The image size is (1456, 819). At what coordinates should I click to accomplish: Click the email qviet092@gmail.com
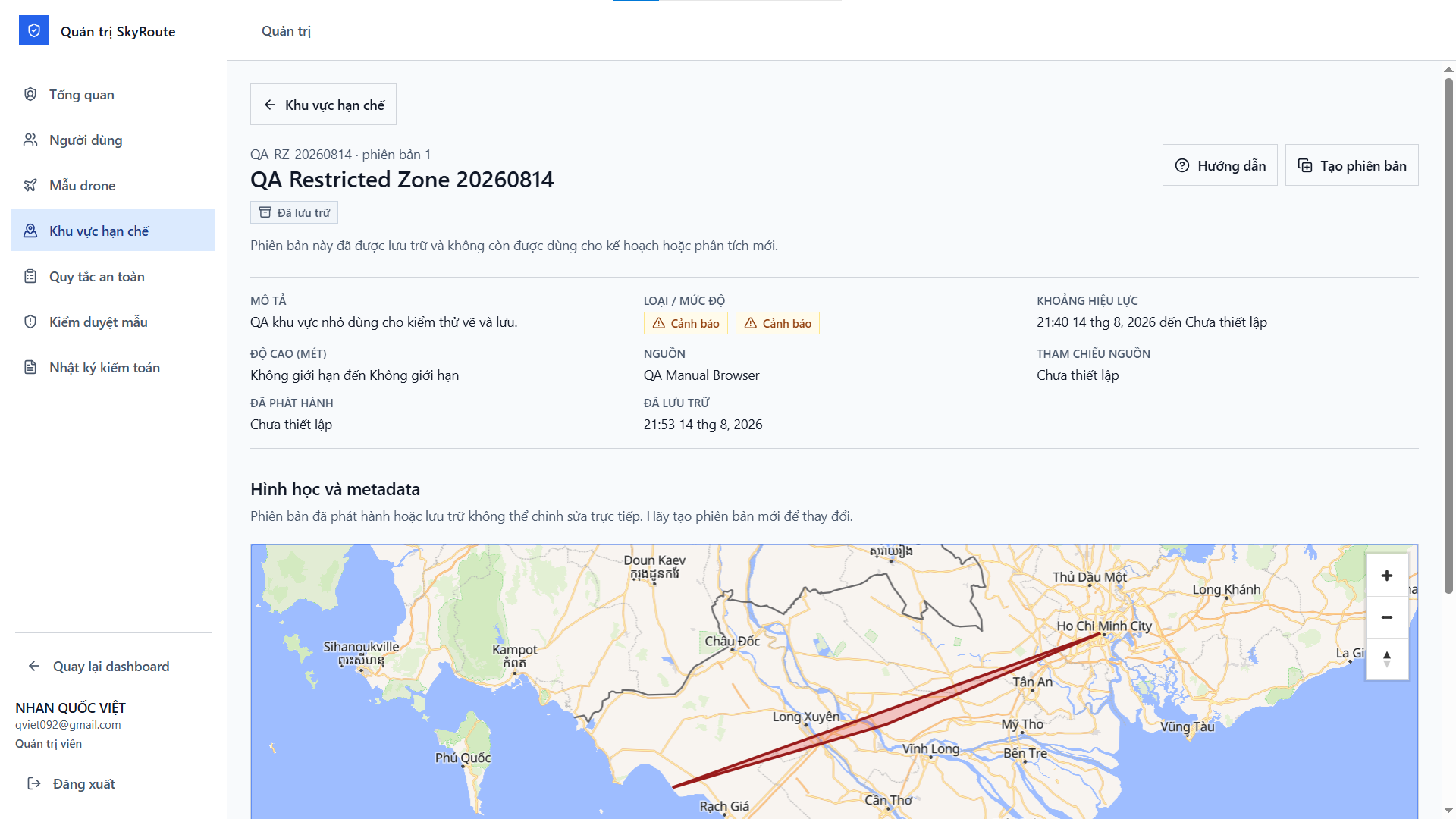pos(68,724)
